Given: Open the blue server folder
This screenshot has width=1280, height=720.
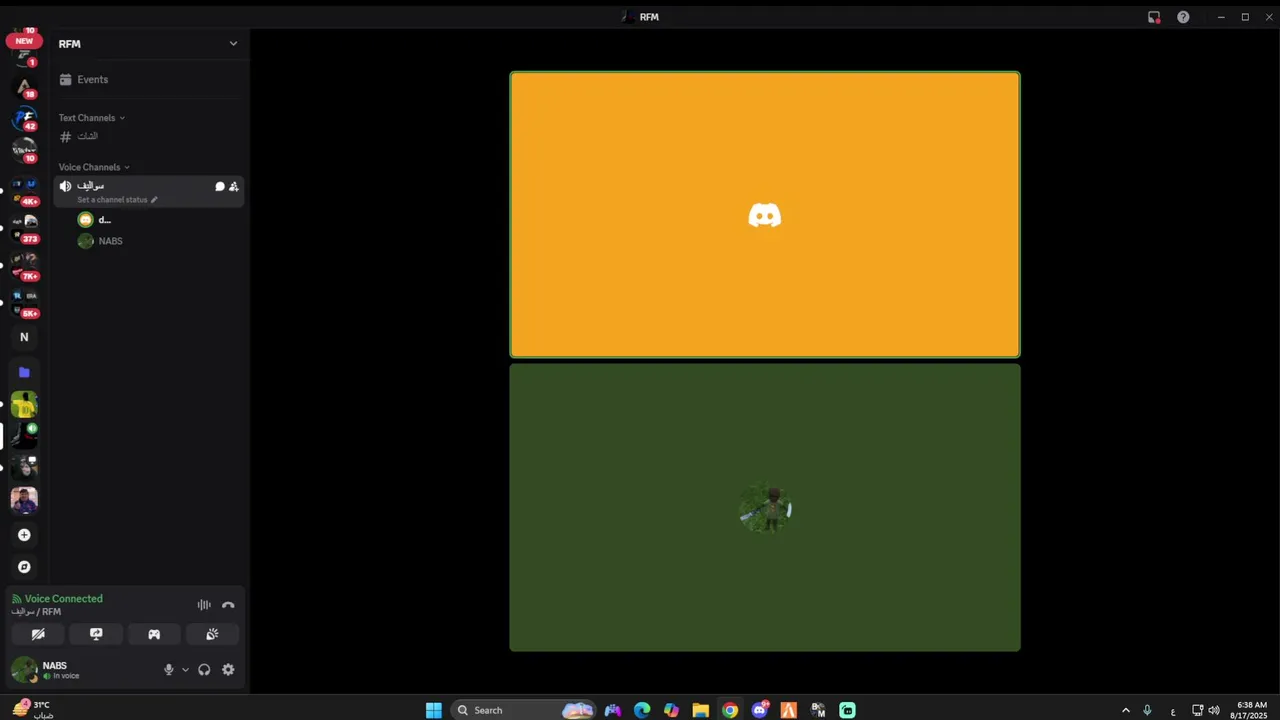Looking at the screenshot, I should click(x=24, y=372).
